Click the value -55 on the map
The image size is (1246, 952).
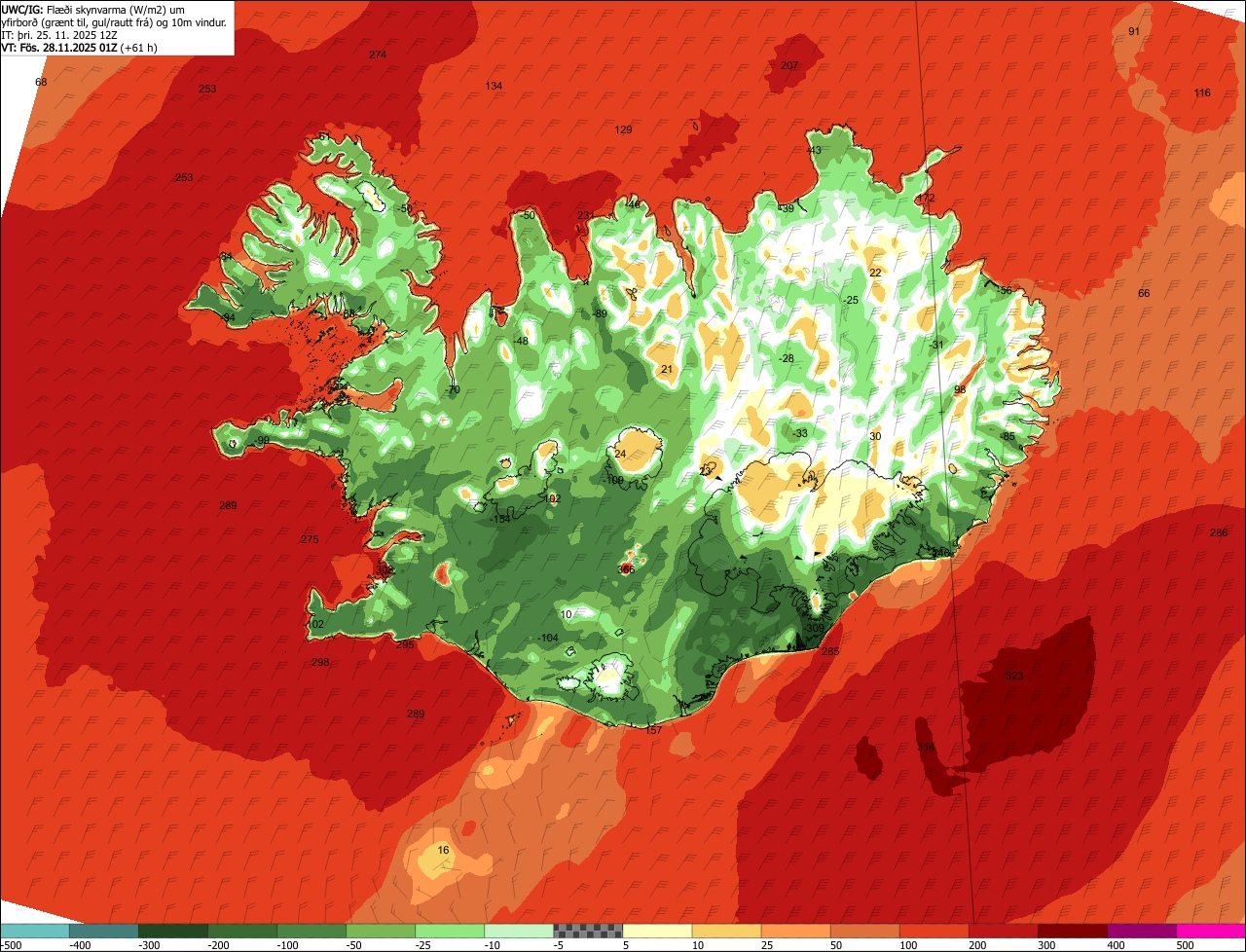pos(1005,290)
